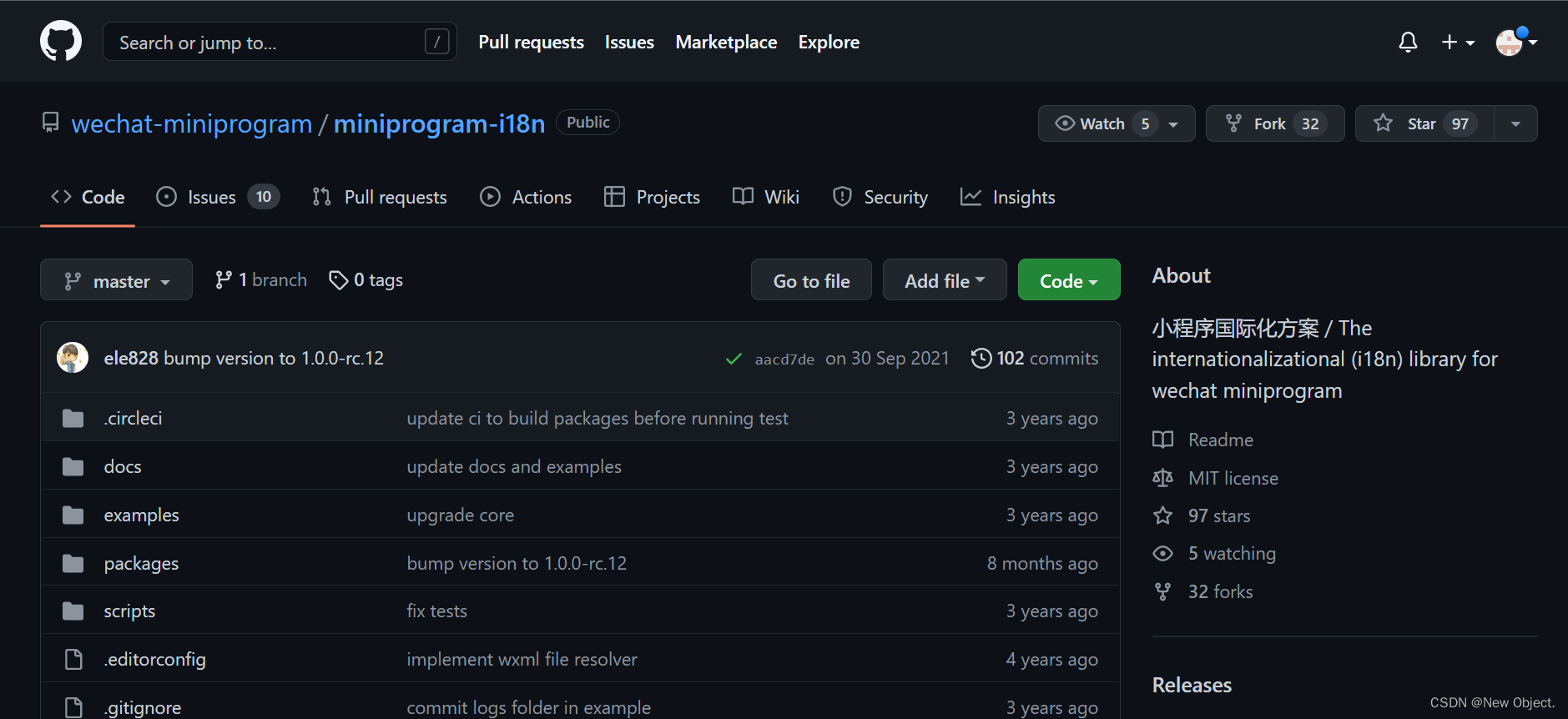Click the ele828 commit author avatar
This screenshot has width=1568, height=719.
pos(73,358)
